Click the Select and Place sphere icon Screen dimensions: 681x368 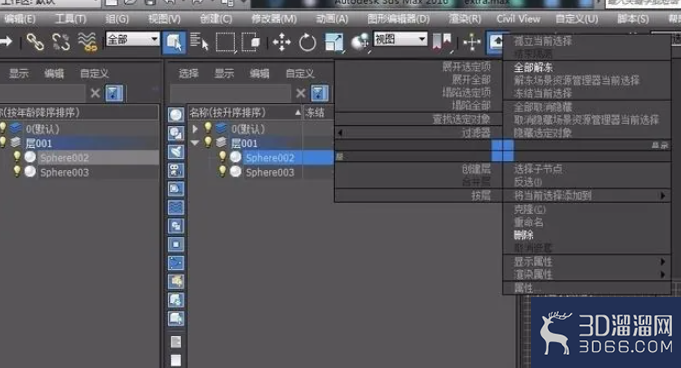pyautogui.click(x=360, y=43)
